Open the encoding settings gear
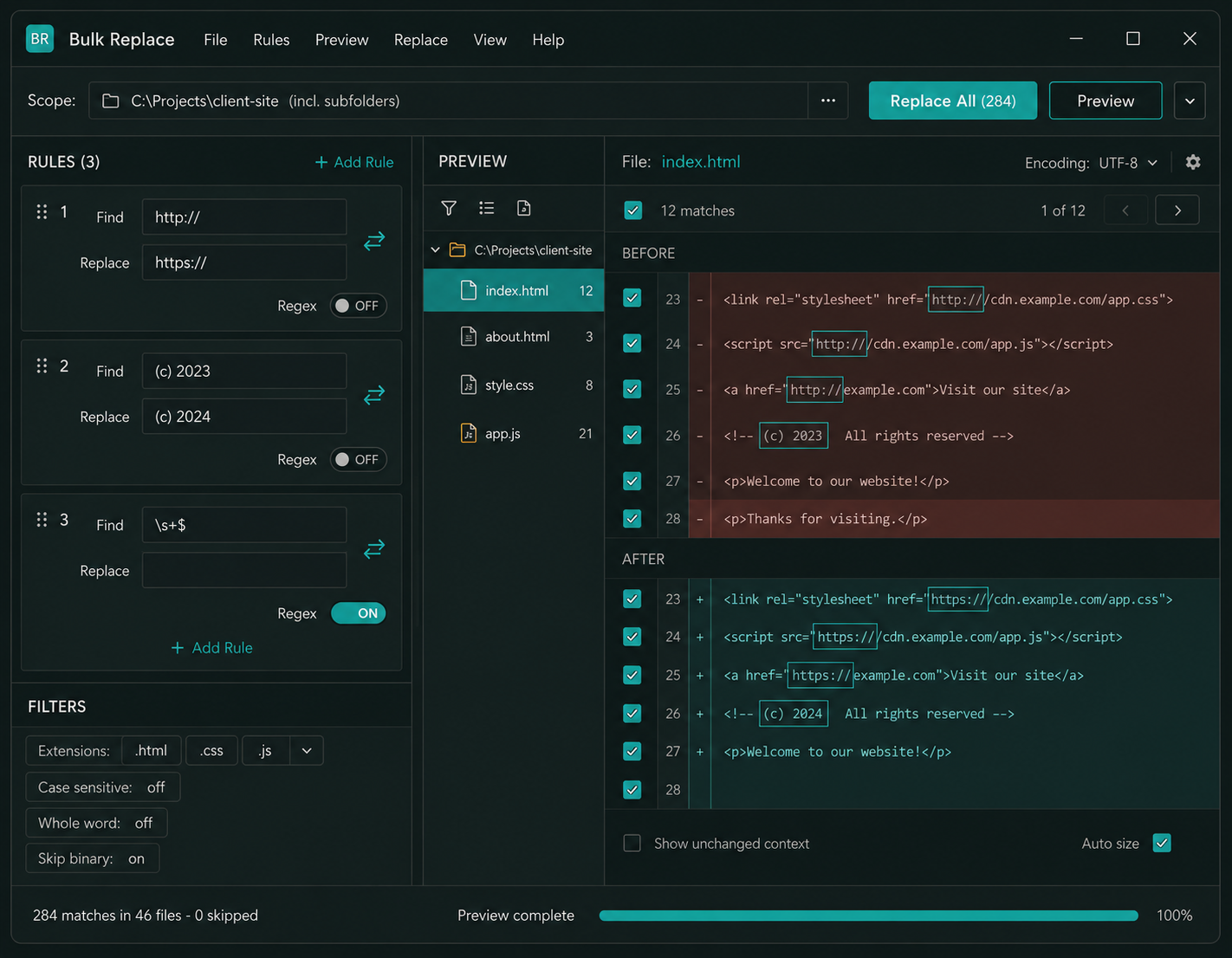1232x958 pixels. pos(1193,162)
